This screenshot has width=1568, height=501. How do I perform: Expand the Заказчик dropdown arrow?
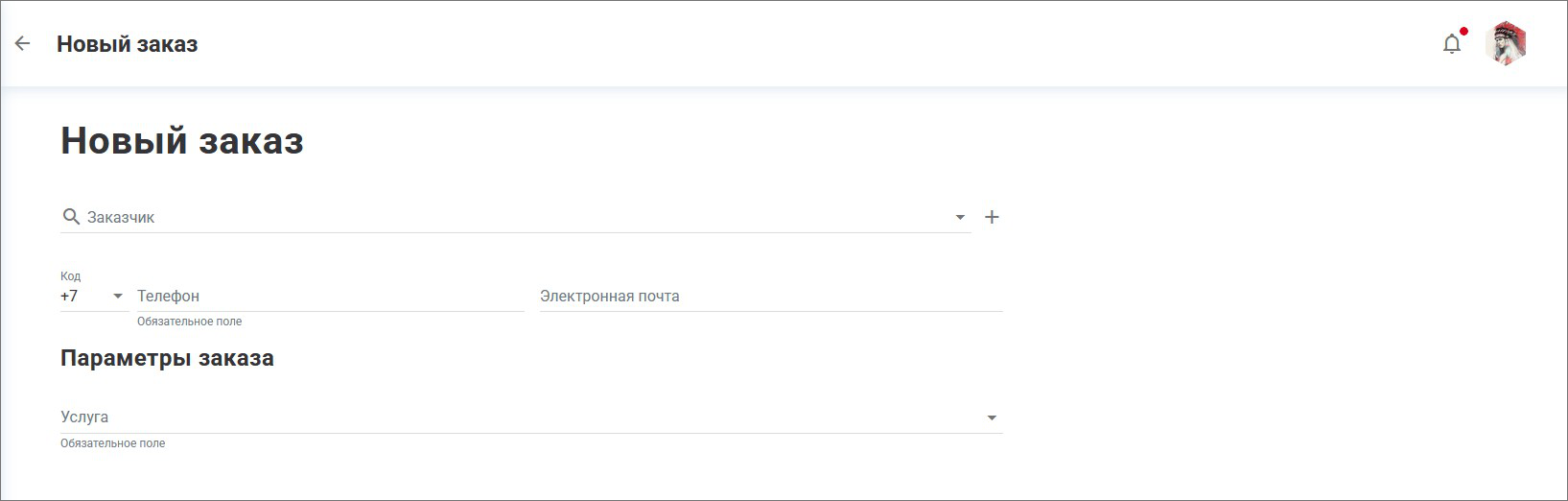pos(960,218)
